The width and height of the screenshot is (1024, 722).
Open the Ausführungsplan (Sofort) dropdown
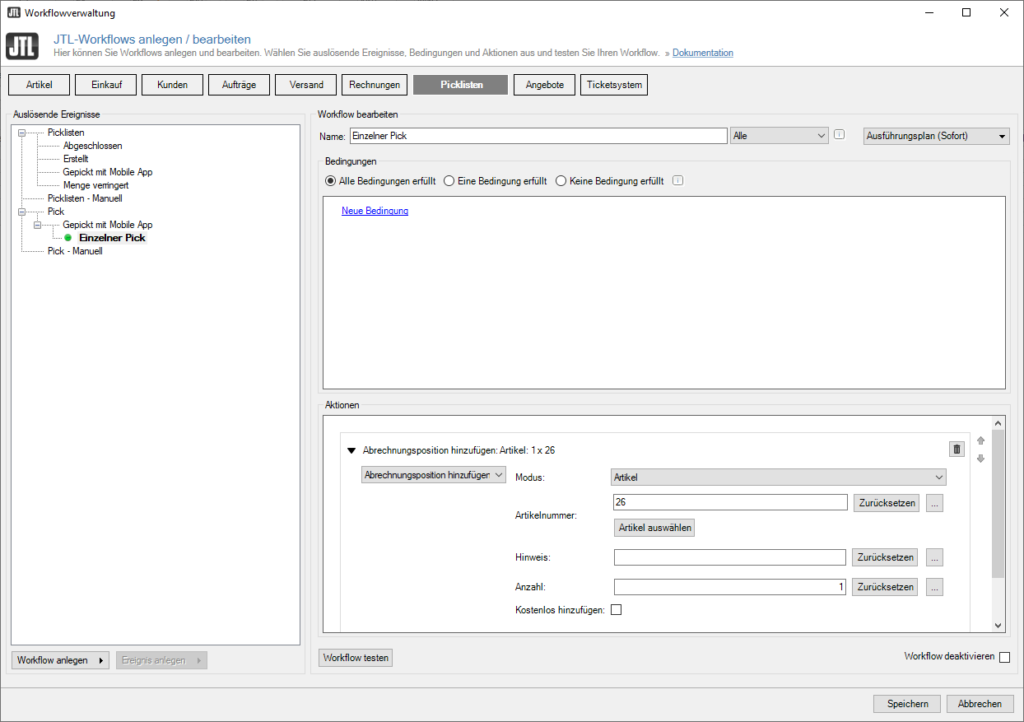[x=935, y=136]
